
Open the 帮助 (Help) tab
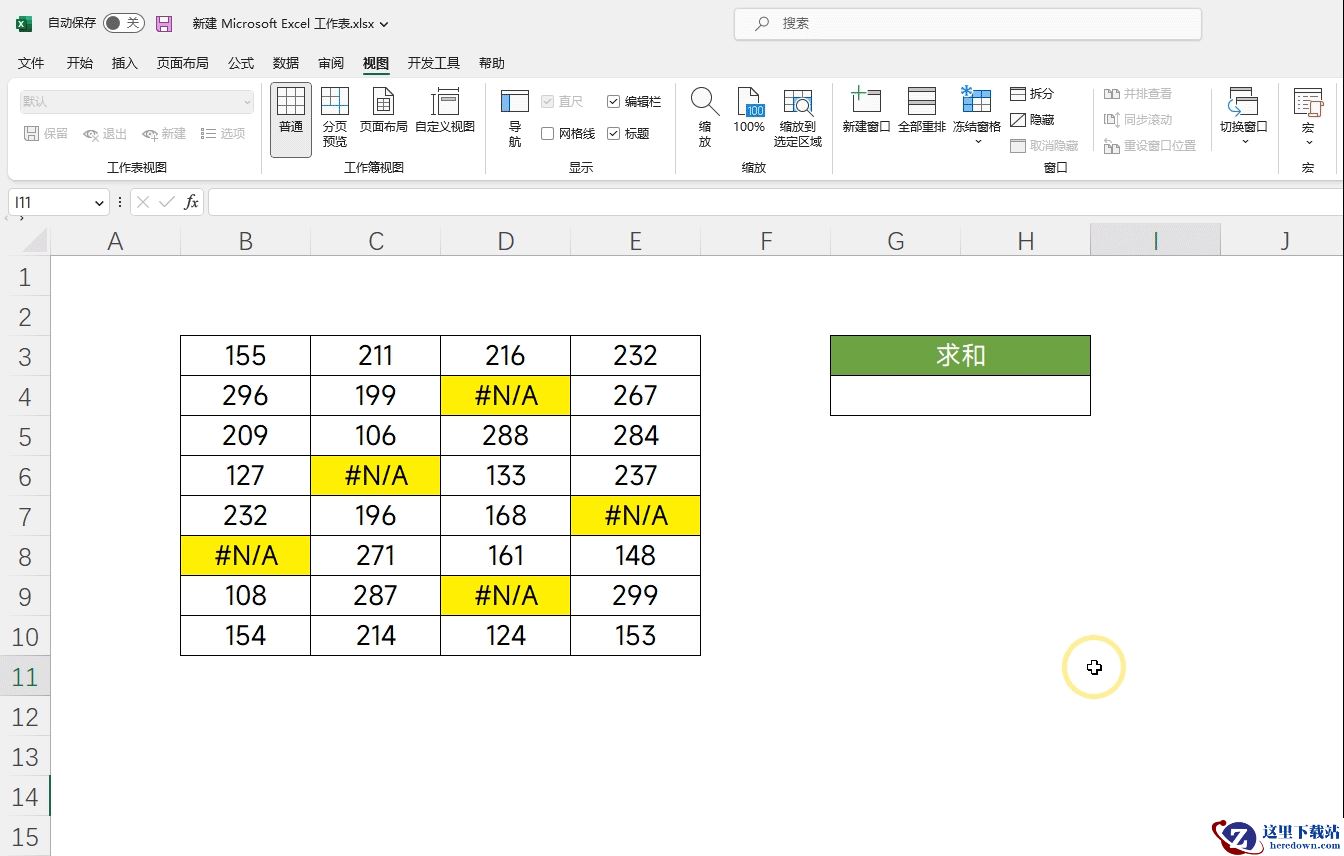[492, 63]
